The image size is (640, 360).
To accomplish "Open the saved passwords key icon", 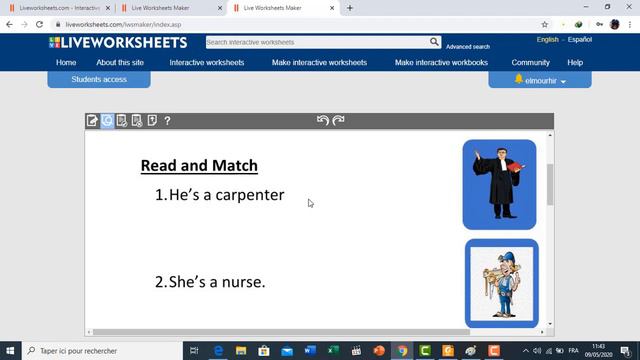I will 599,24.
